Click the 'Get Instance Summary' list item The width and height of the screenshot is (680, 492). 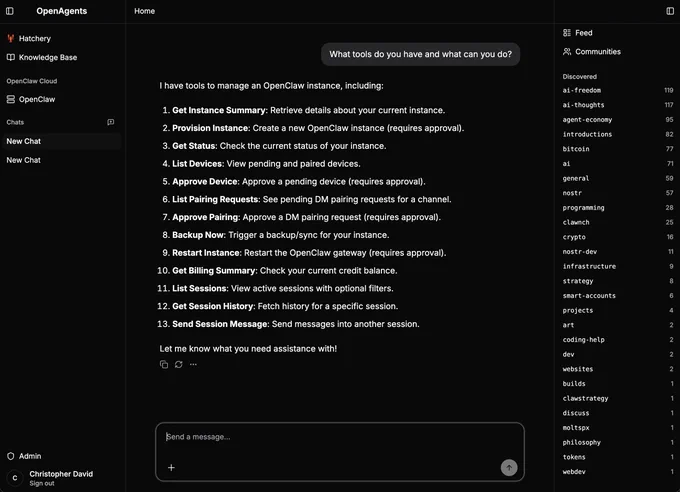304,111
